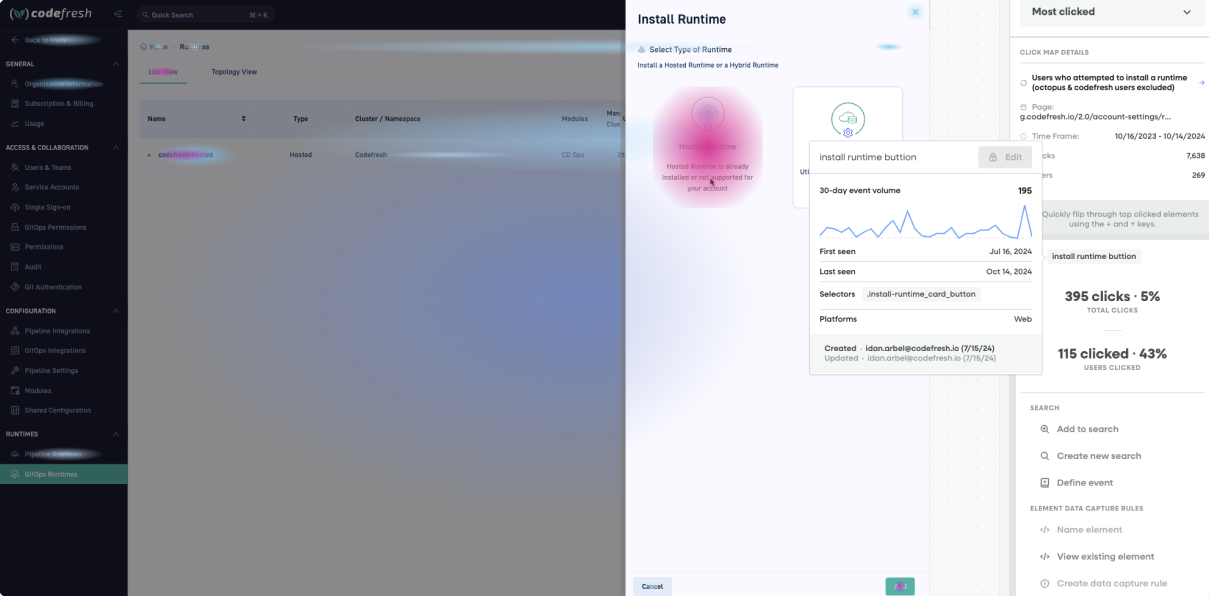
Task: Click the Codefresh logo
Action: [x=51, y=14]
